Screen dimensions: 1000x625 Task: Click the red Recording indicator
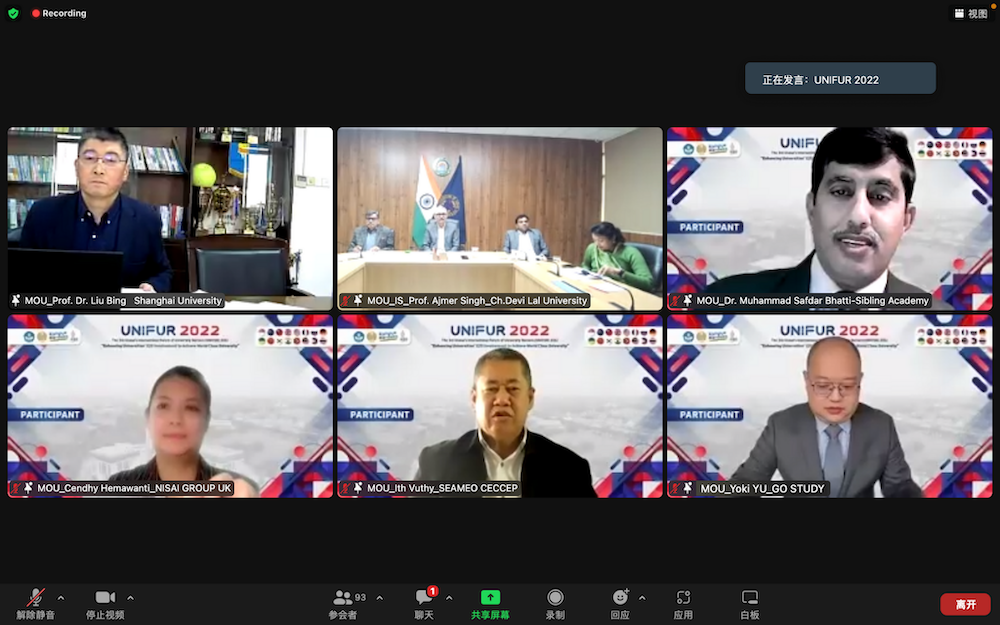[x=59, y=13]
